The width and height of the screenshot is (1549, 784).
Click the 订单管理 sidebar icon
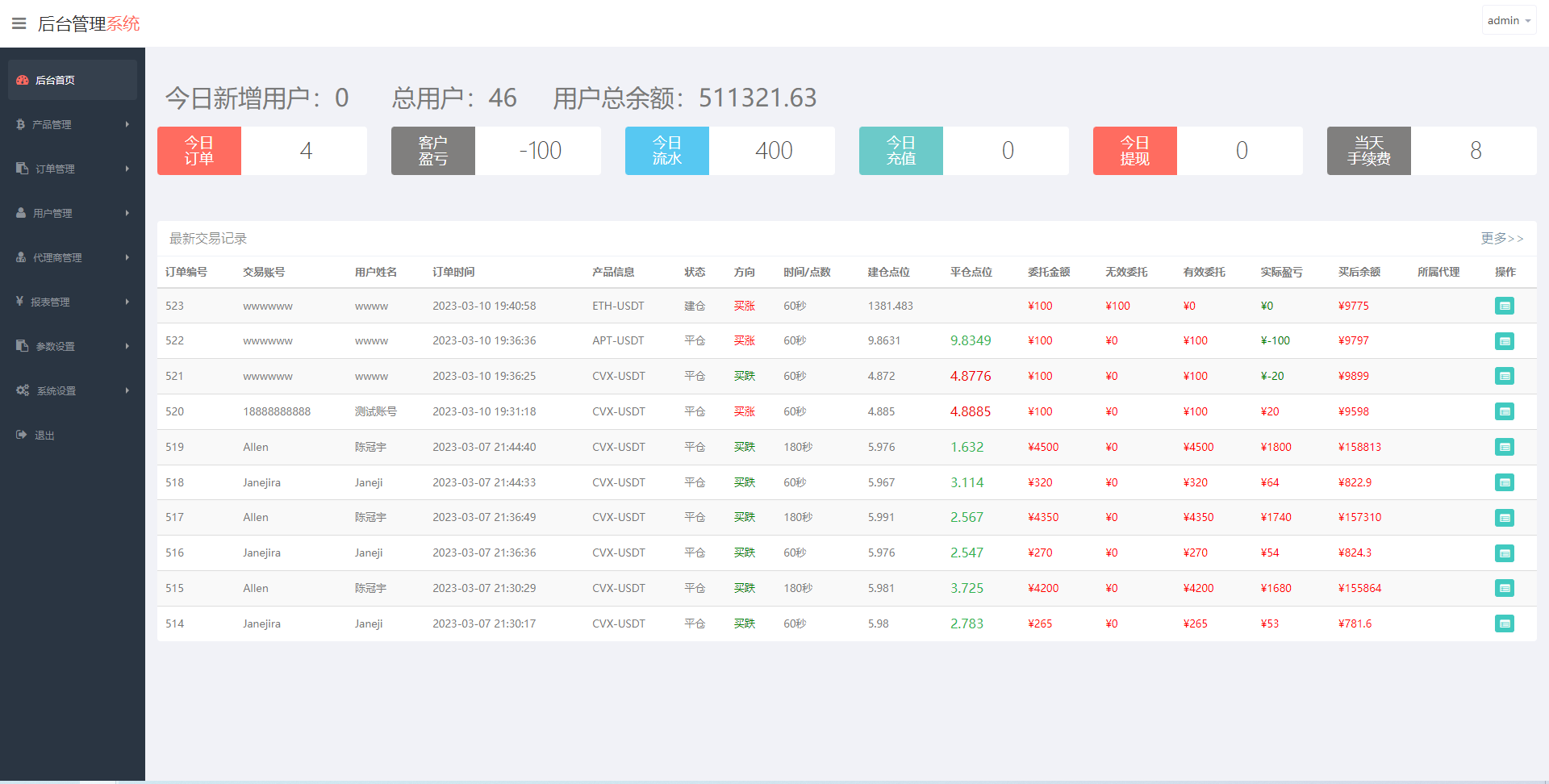pos(22,169)
